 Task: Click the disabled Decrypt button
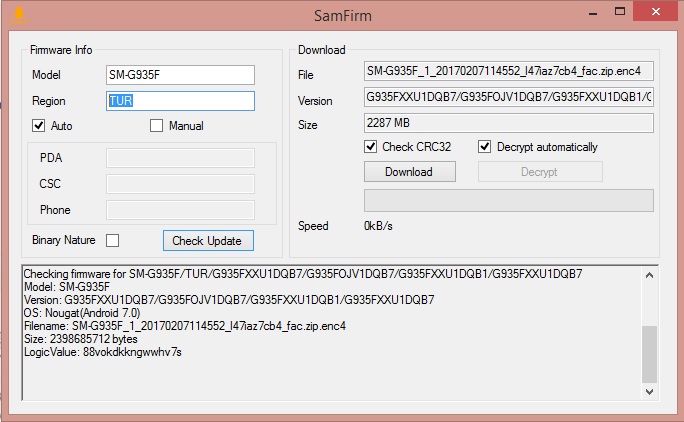540,172
